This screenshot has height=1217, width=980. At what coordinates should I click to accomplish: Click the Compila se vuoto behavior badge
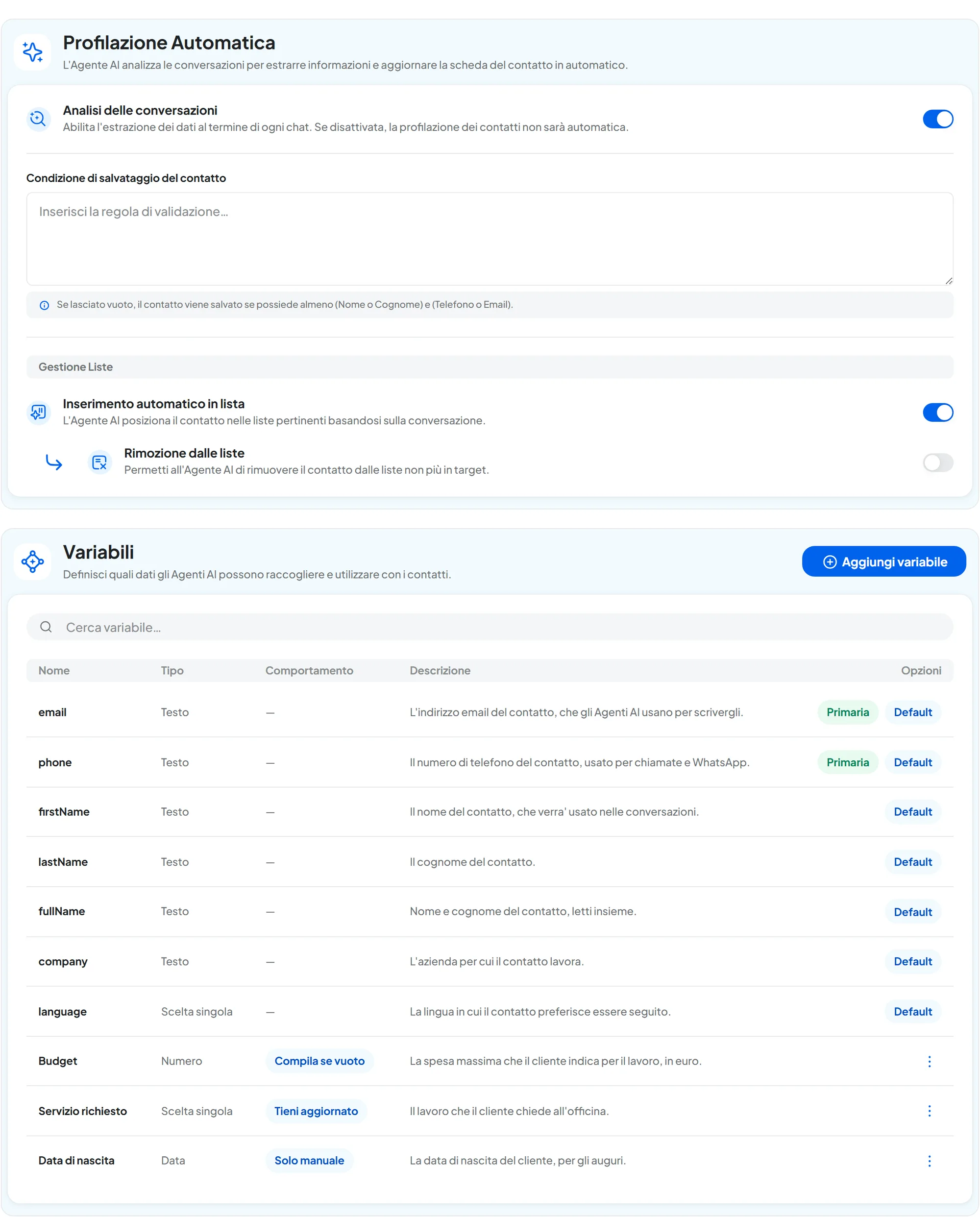coord(319,1061)
